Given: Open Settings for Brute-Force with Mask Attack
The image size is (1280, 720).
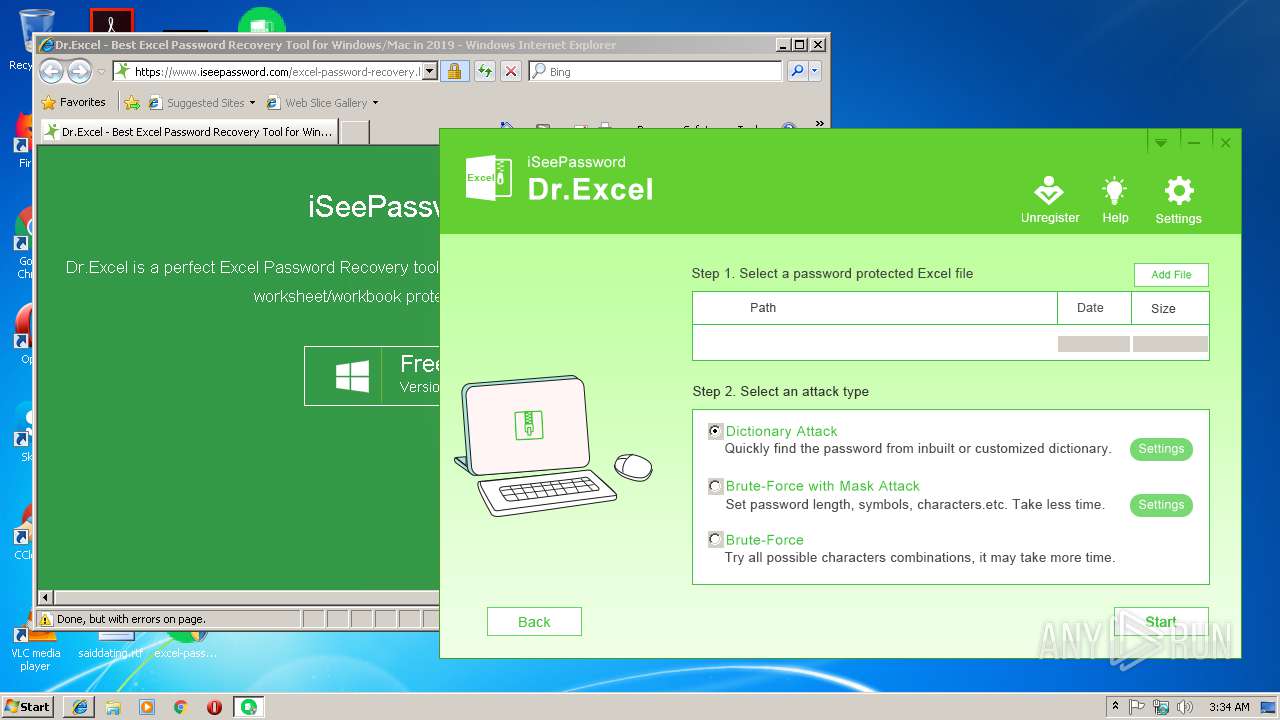Looking at the screenshot, I should click(x=1161, y=505).
